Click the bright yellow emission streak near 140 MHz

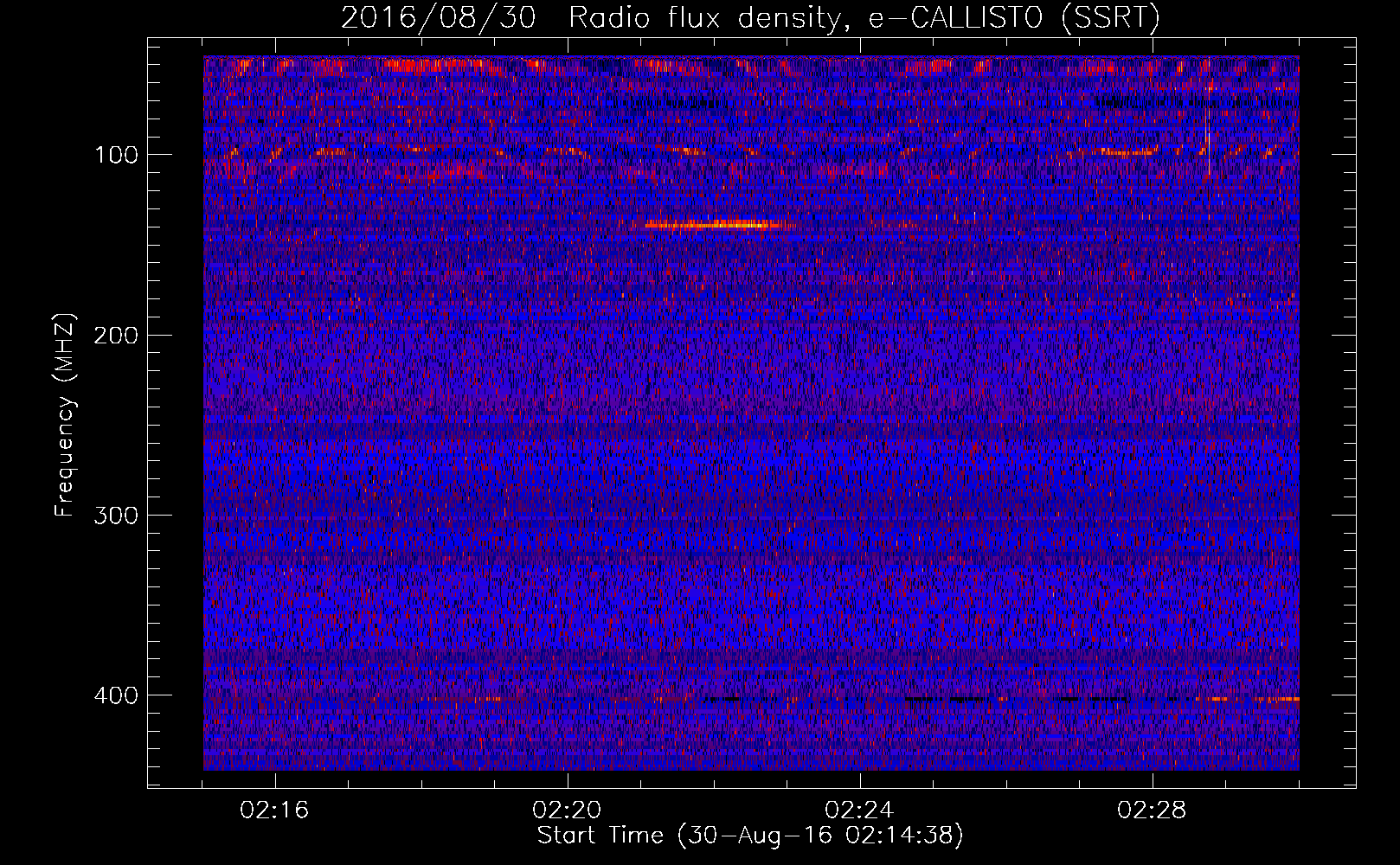712,225
